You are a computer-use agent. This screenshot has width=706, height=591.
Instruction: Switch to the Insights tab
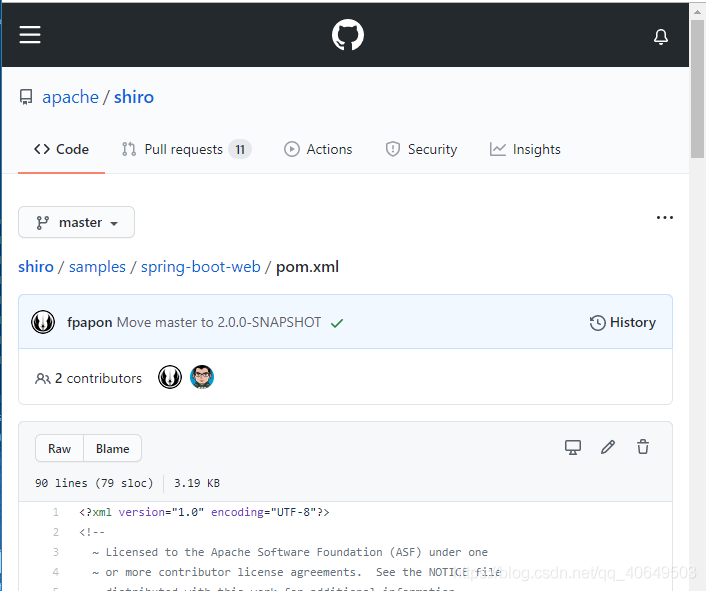click(x=525, y=149)
